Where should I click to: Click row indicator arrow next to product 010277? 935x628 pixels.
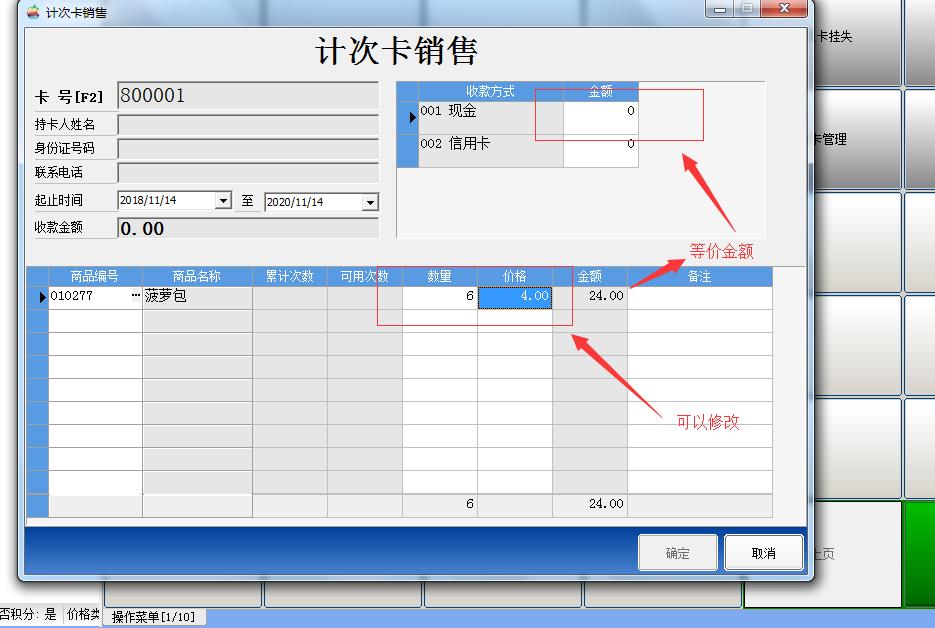(x=40, y=295)
